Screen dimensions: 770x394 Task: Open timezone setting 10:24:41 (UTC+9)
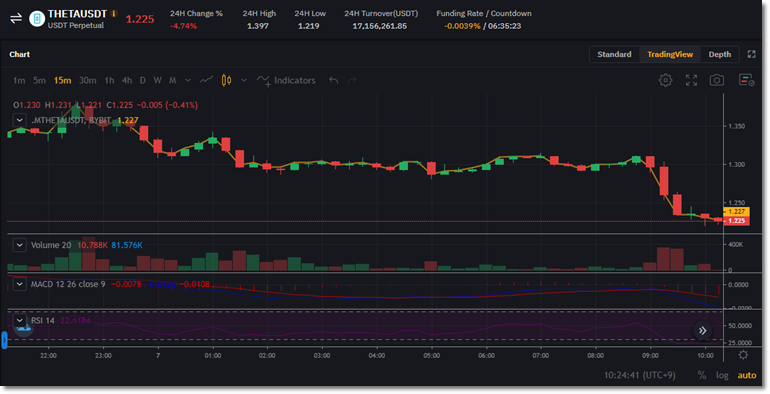pyautogui.click(x=639, y=375)
